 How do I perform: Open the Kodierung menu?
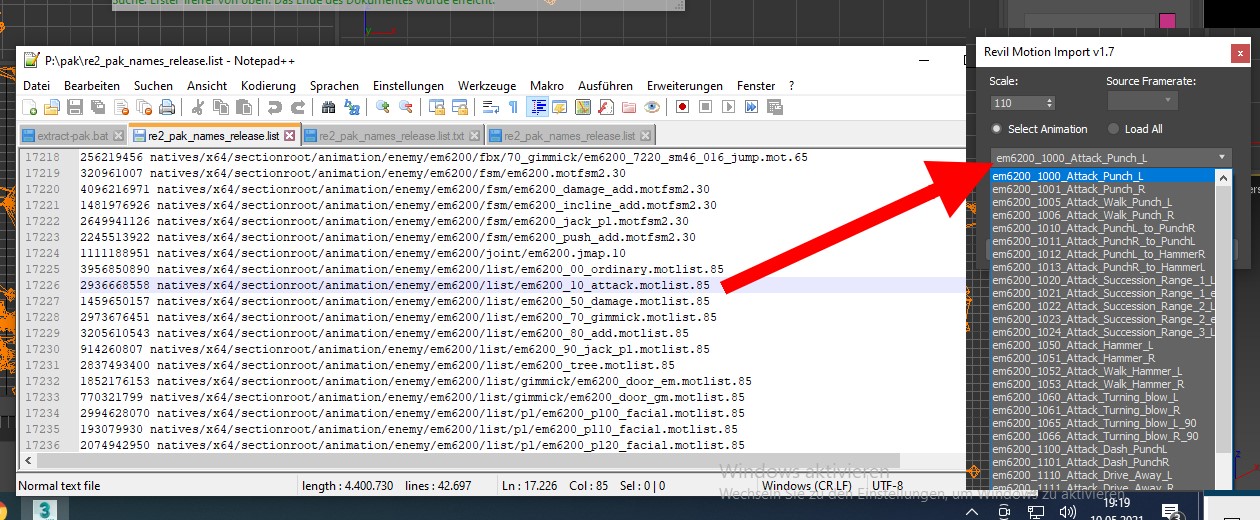(268, 86)
